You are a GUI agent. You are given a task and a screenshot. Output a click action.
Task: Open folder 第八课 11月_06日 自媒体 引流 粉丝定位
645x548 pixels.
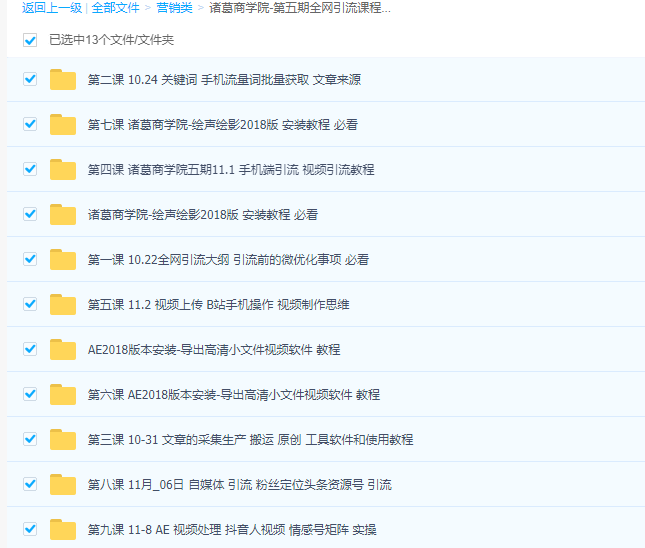239,484
